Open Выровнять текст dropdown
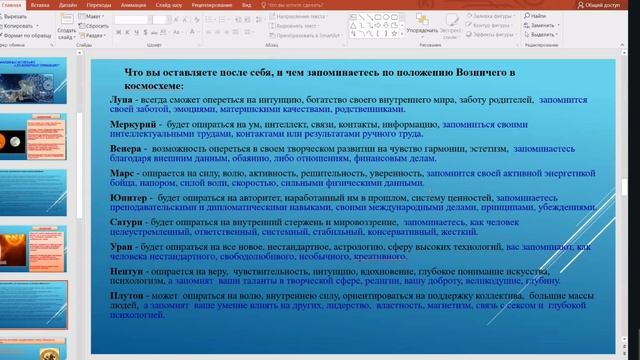The height and width of the screenshot is (360, 640). click(294, 26)
